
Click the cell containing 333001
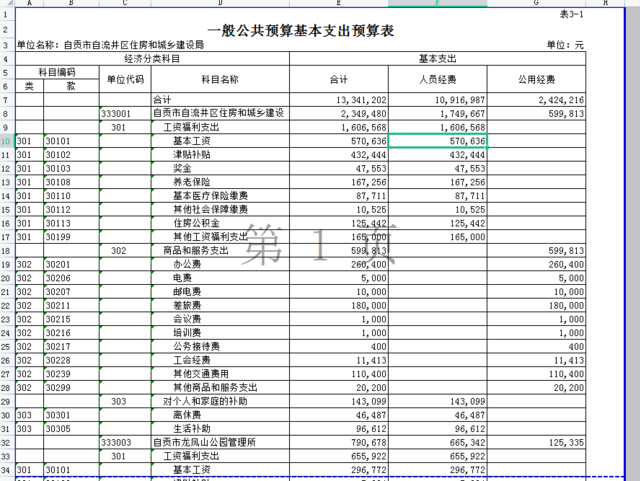124,114
